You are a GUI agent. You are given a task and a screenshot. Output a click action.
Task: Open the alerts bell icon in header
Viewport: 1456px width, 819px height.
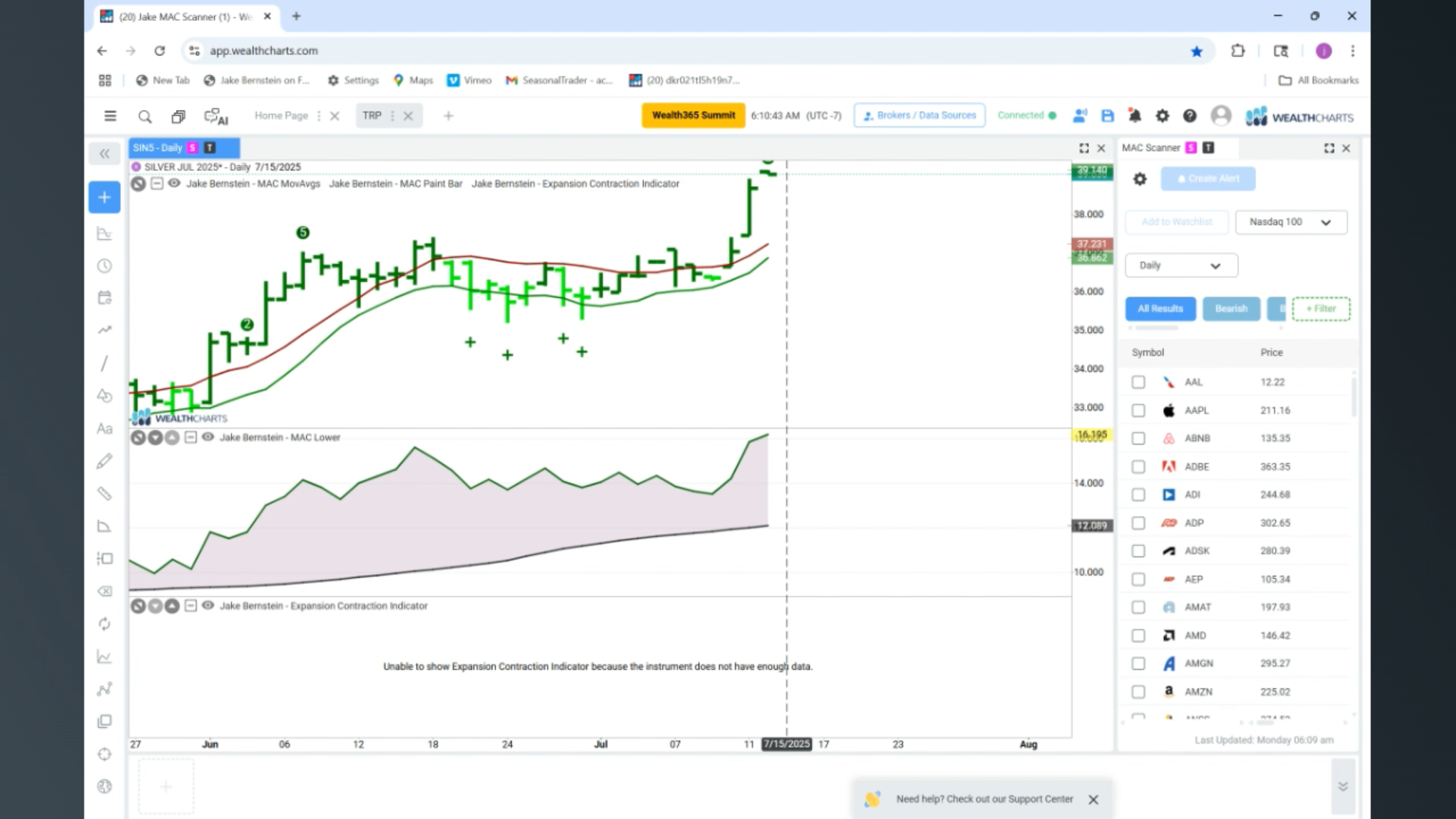click(x=1134, y=116)
